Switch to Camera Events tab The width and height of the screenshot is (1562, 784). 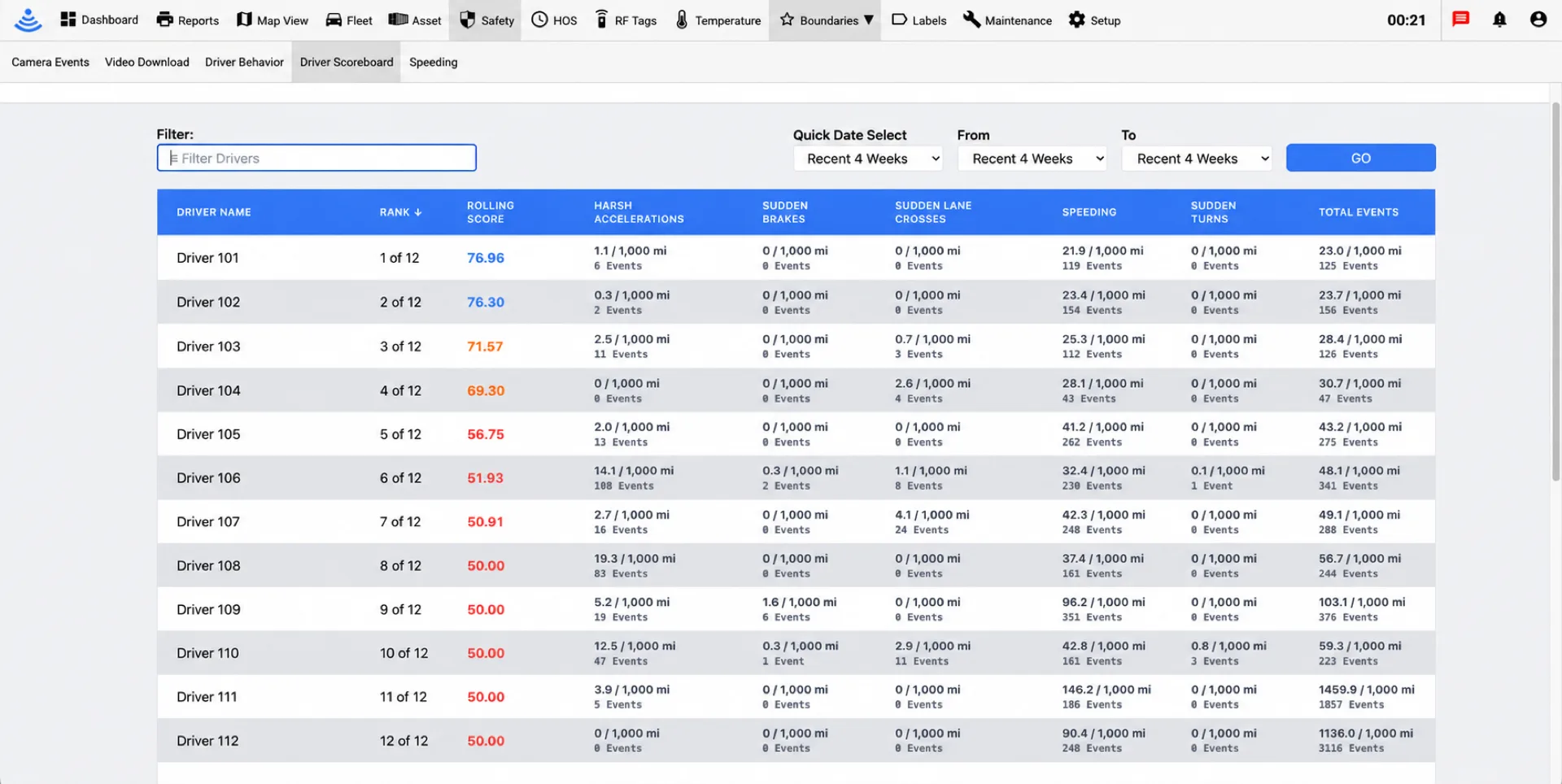[50, 62]
